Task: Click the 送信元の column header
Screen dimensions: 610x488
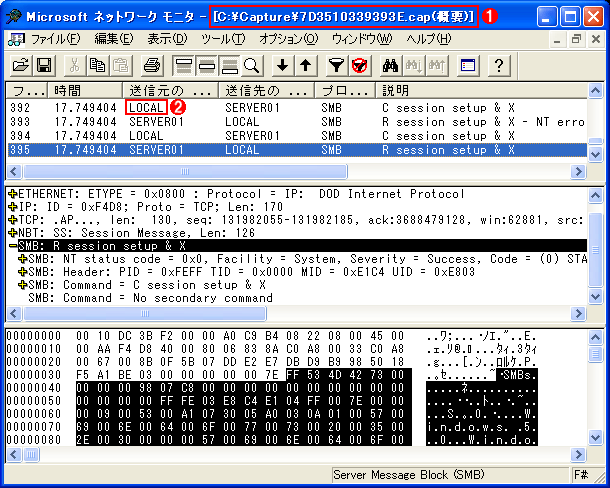Action: [x=171, y=90]
